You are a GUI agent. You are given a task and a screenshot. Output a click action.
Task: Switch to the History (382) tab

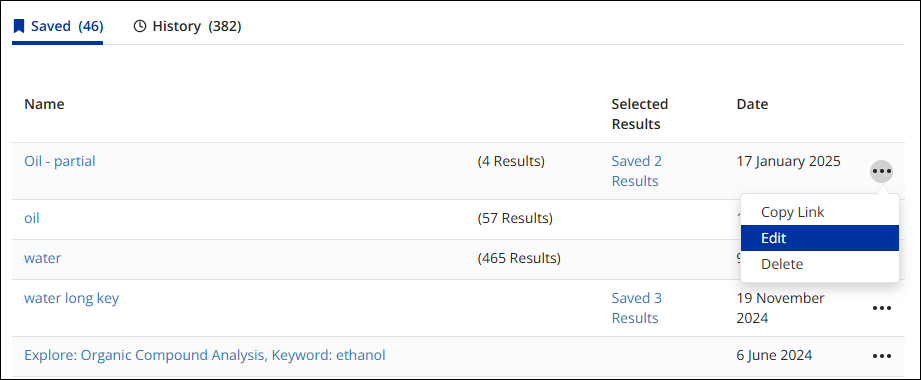pos(187,26)
